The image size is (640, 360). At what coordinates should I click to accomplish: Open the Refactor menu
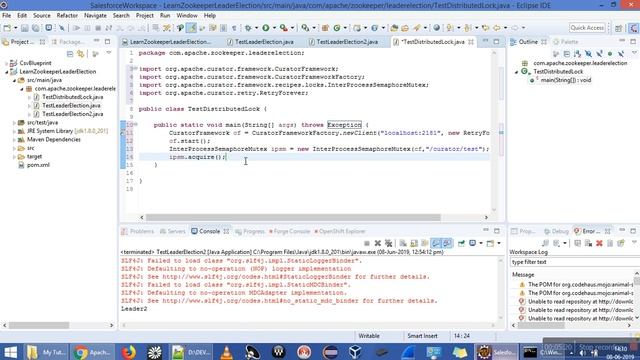click(67, 16)
